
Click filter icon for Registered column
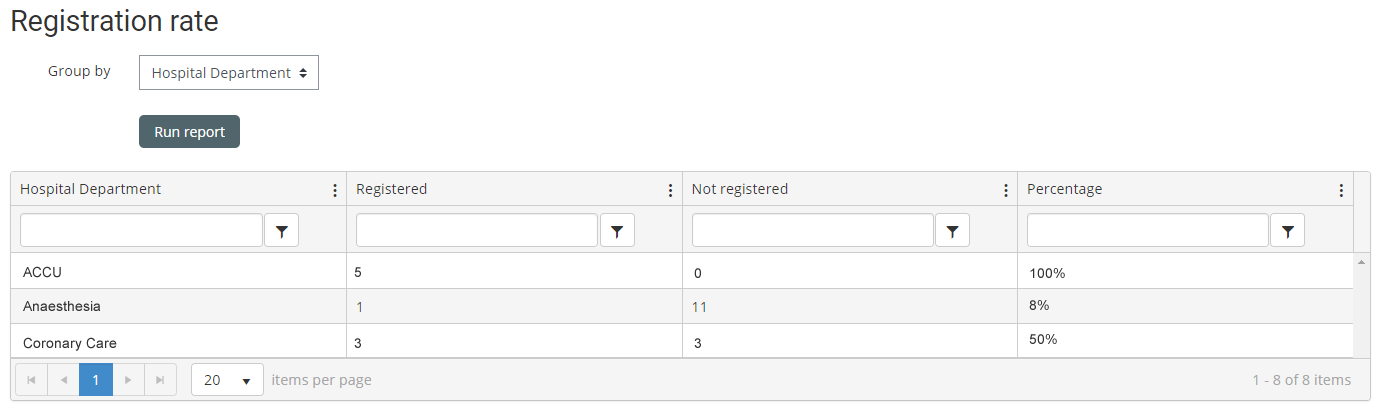(x=617, y=231)
